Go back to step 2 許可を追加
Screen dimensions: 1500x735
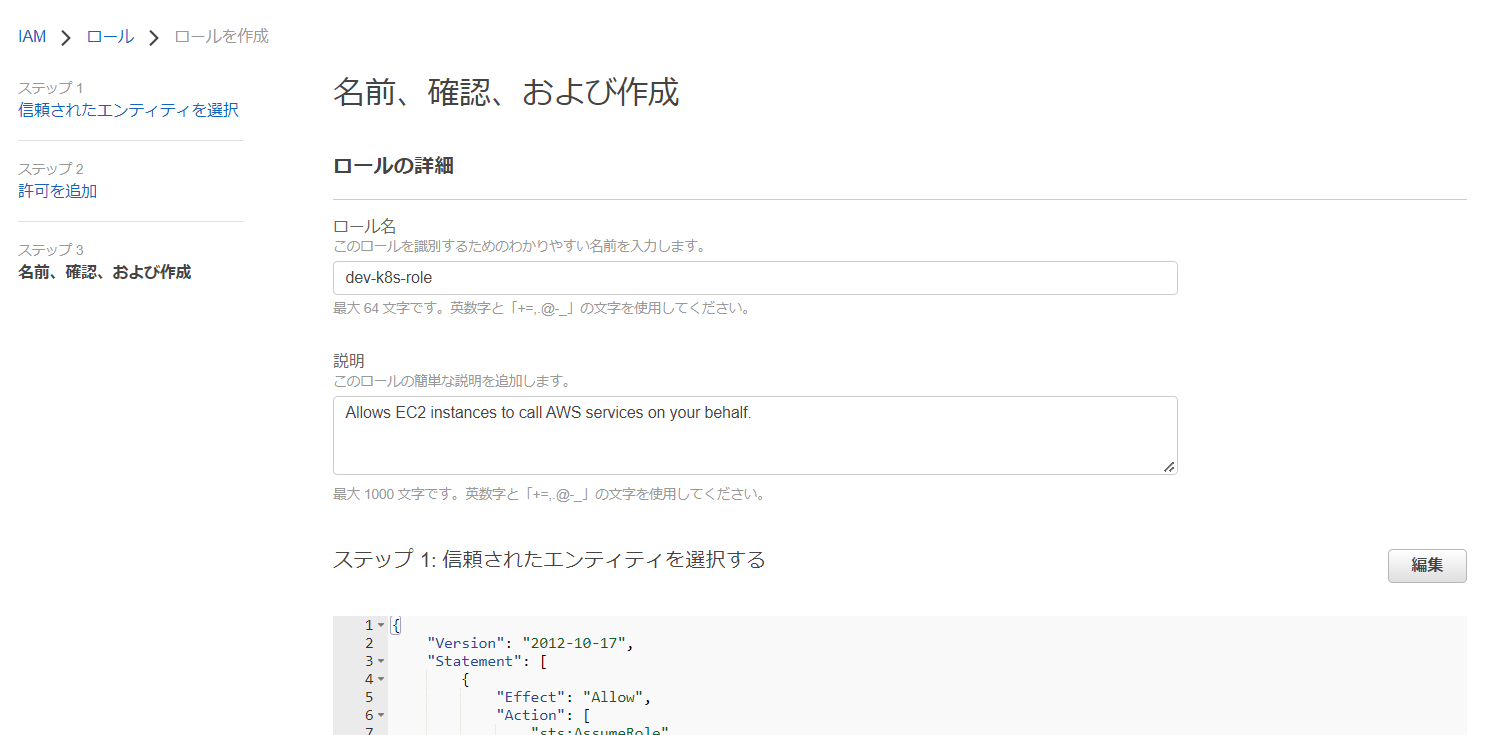[x=57, y=191]
